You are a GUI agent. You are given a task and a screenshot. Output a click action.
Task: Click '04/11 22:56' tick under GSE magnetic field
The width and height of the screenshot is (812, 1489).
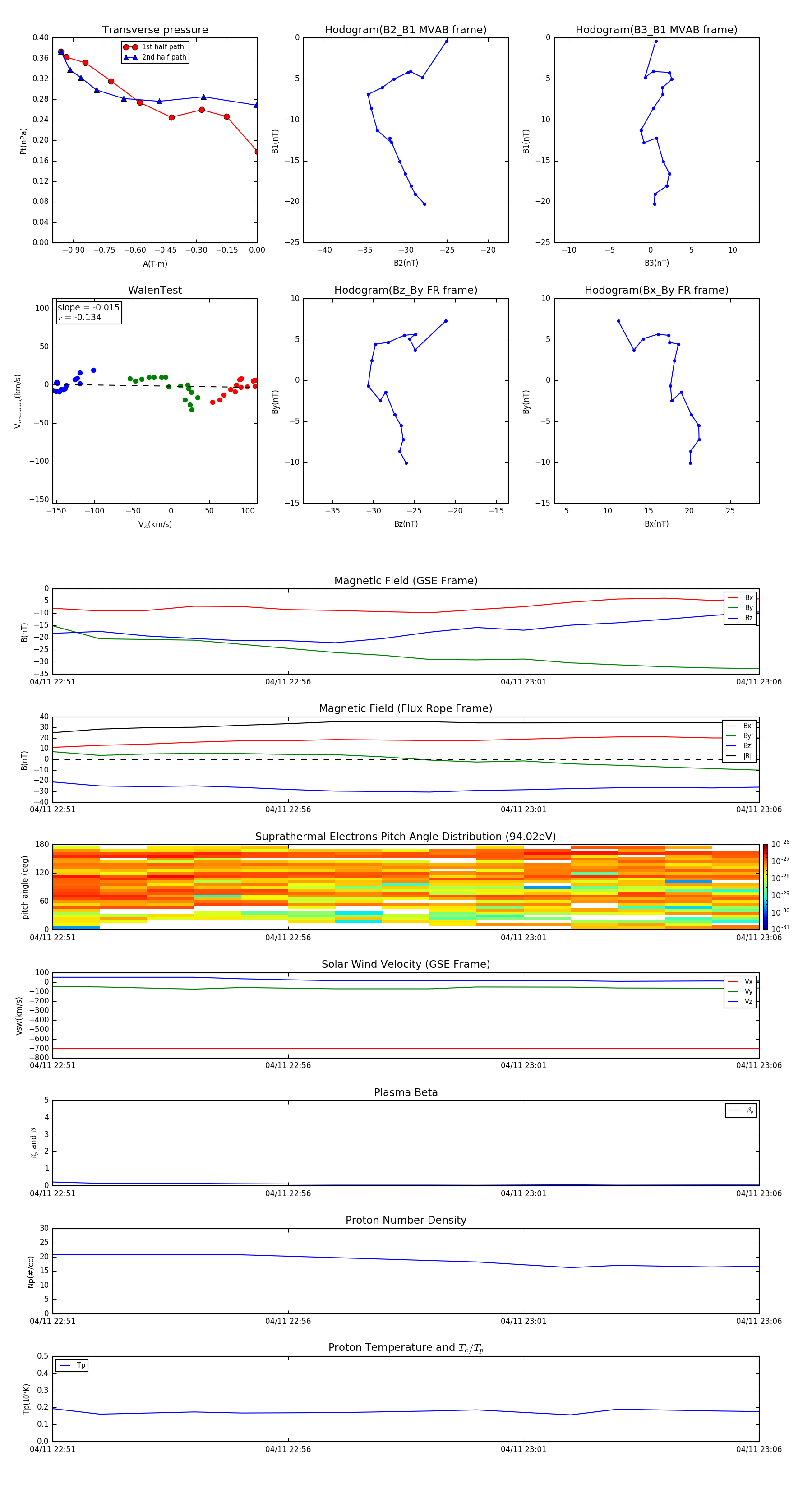tap(288, 682)
